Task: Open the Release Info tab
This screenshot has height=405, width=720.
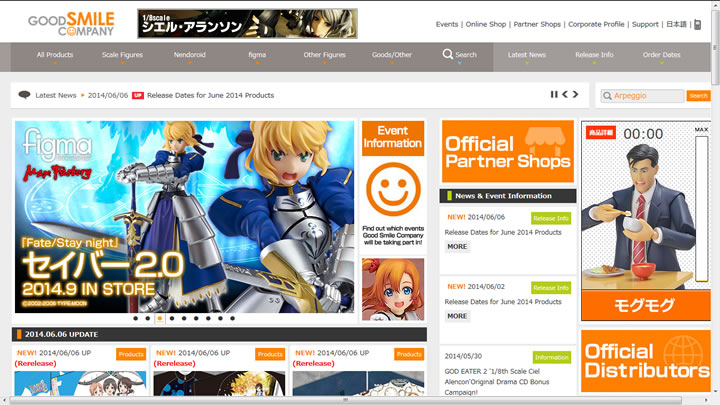Action: click(x=594, y=56)
